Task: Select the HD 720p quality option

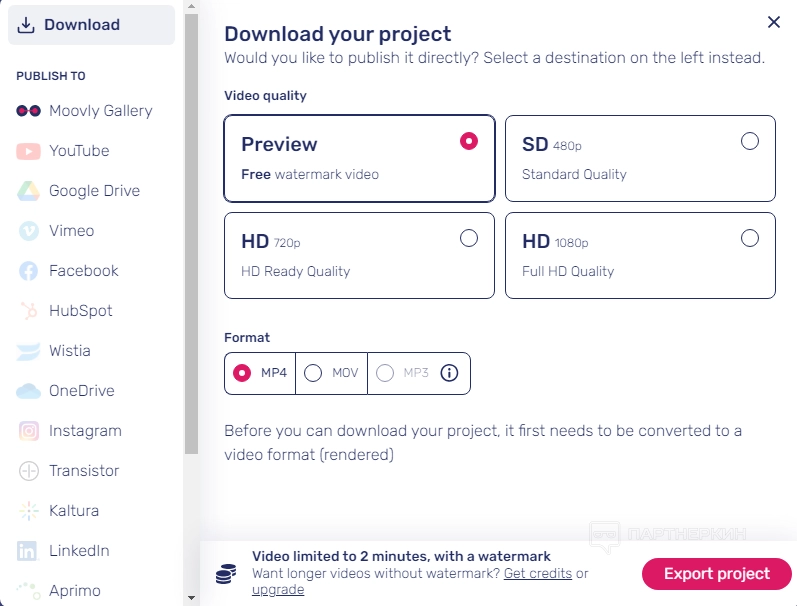Action: (468, 238)
